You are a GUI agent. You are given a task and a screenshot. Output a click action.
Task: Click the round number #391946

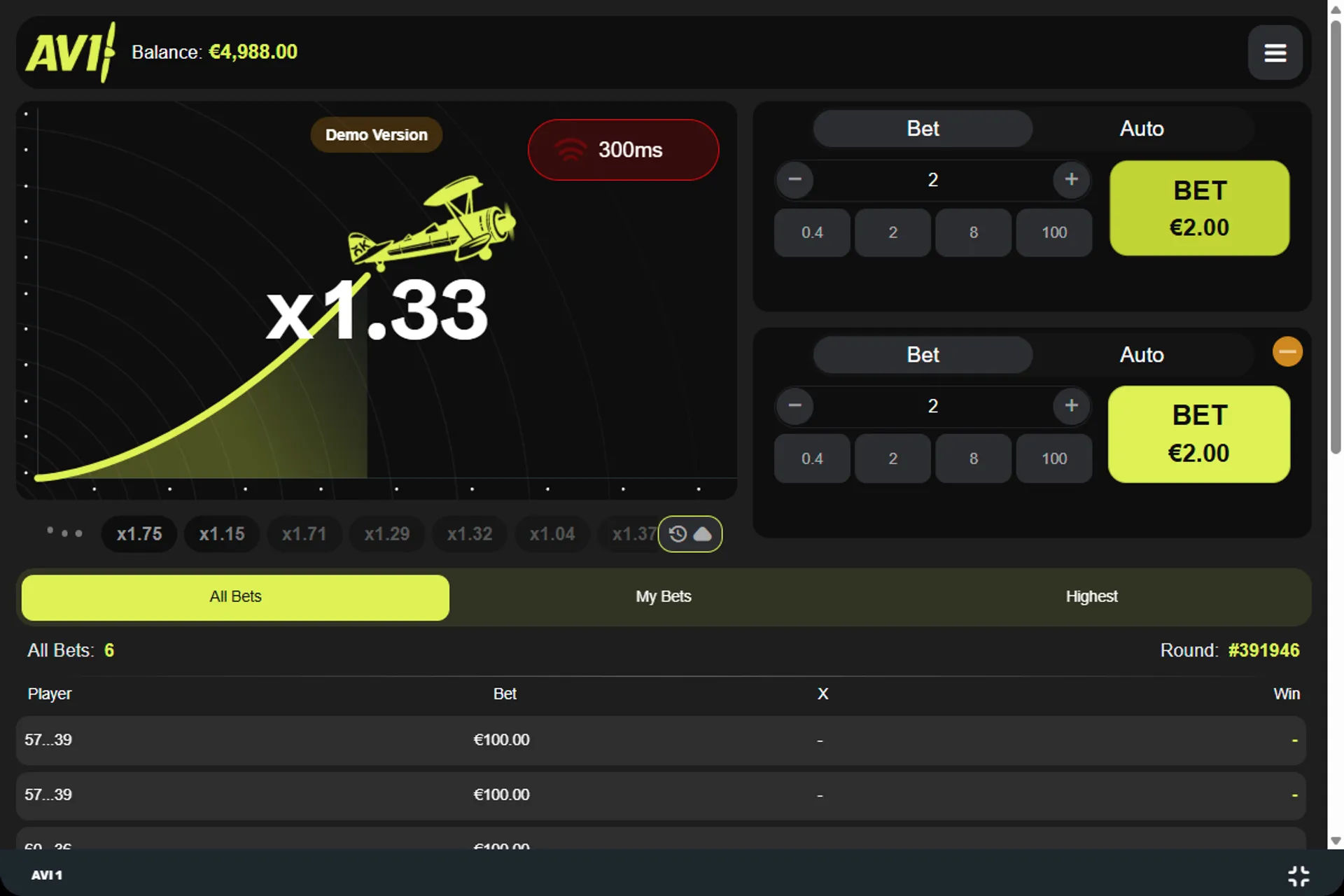(x=1263, y=650)
